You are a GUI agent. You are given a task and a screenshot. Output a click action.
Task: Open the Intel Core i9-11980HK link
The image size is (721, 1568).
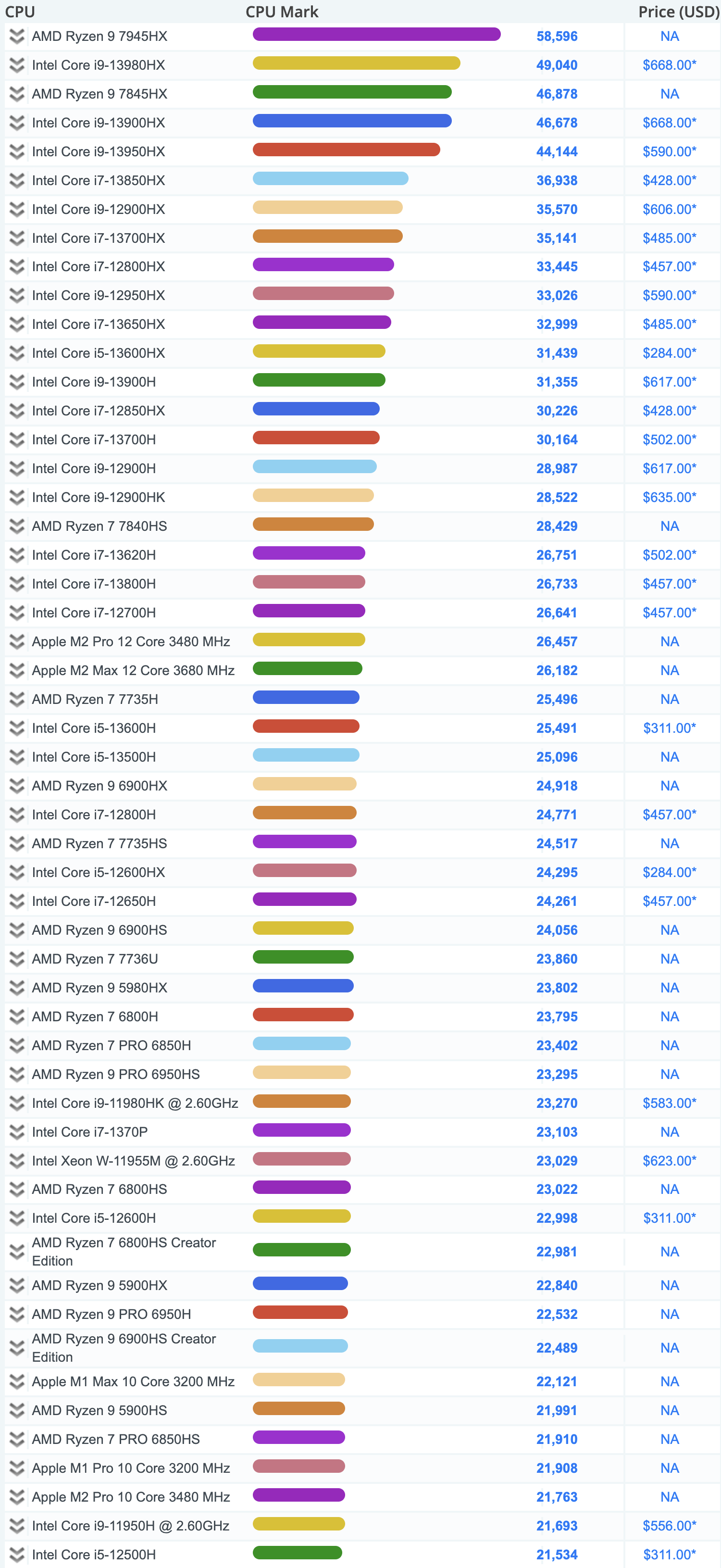135,1104
